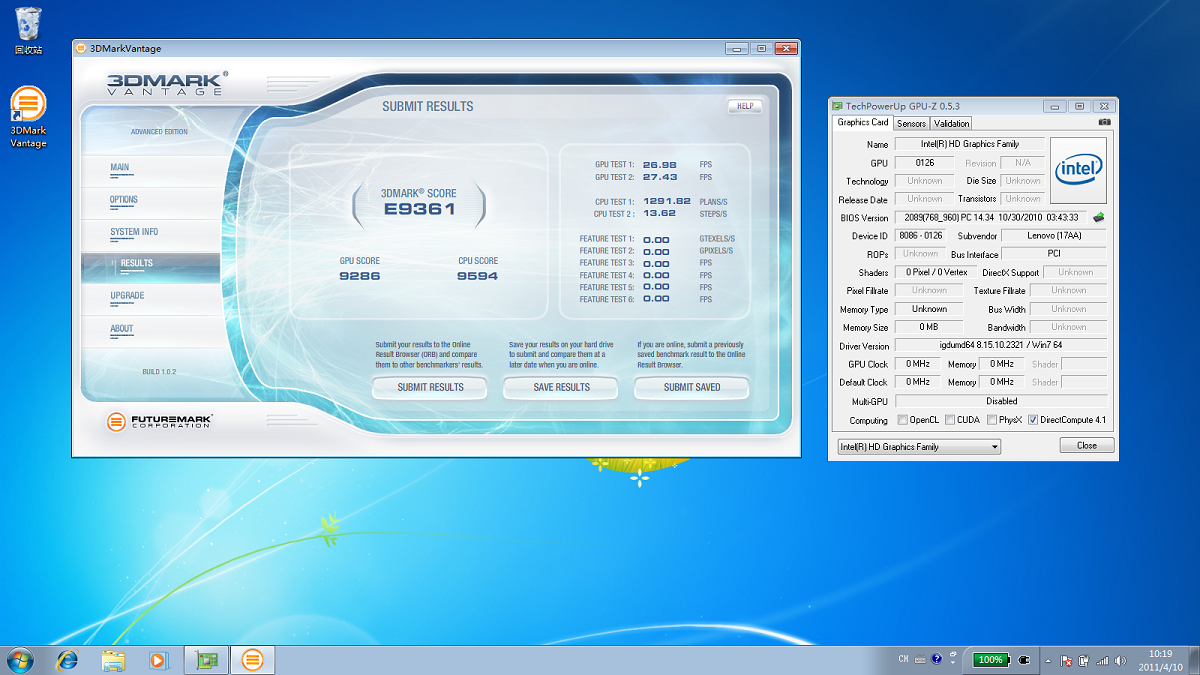Enable the OpenCL checkbox
Image resolution: width=1200 pixels, height=675 pixels.
(x=904, y=420)
